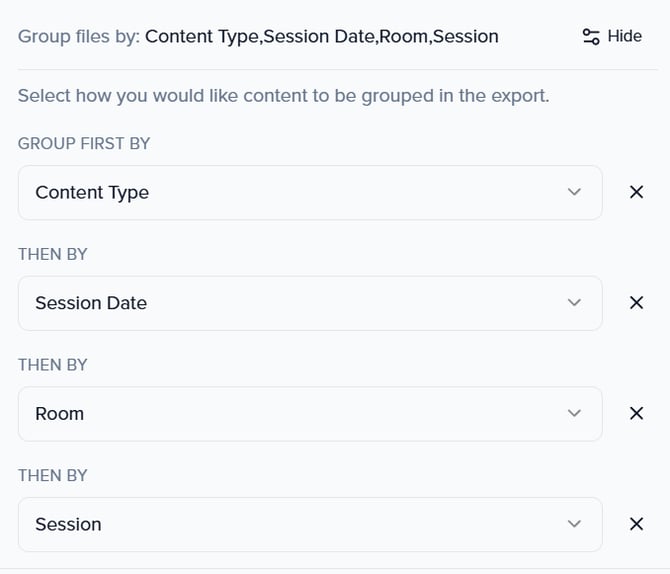Click the 'THEN BY' label above Session Date
The width and height of the screenshot is (670, 574).
(x=53, y=254)
